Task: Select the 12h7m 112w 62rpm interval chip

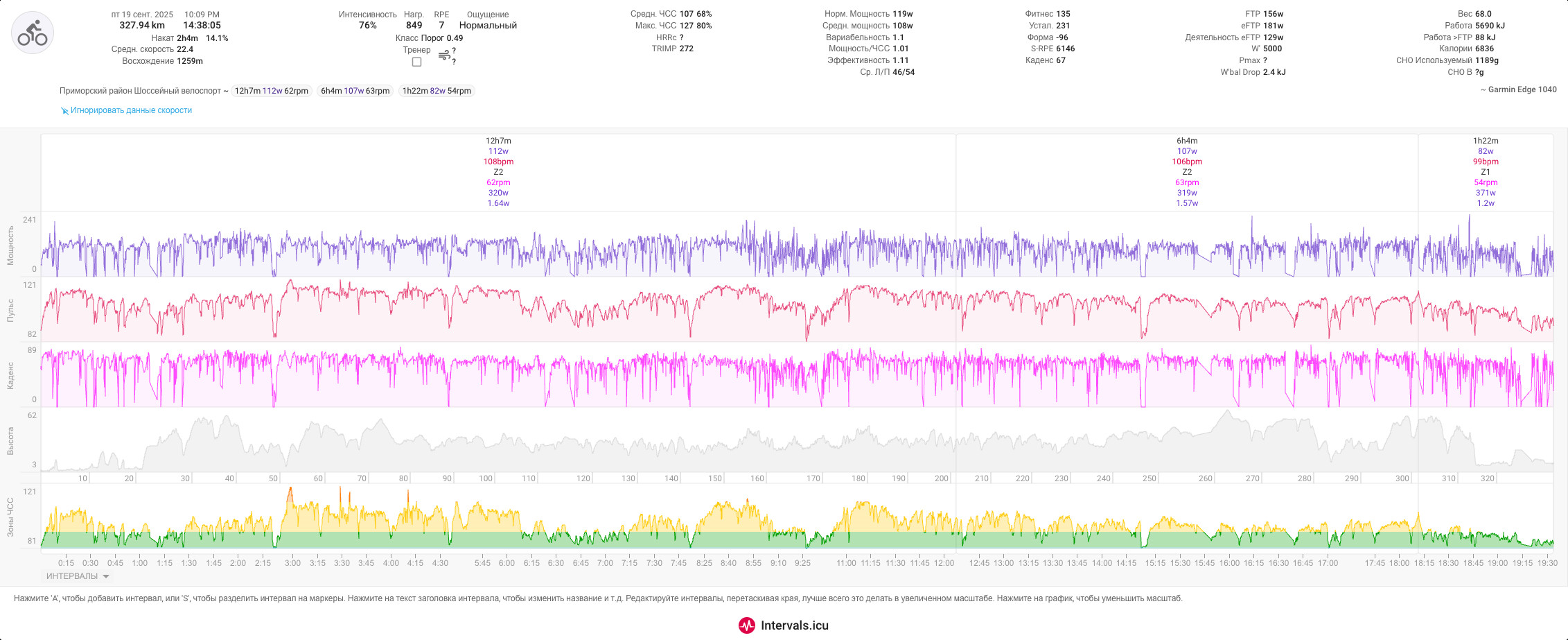Action: (x=271, y=91)
